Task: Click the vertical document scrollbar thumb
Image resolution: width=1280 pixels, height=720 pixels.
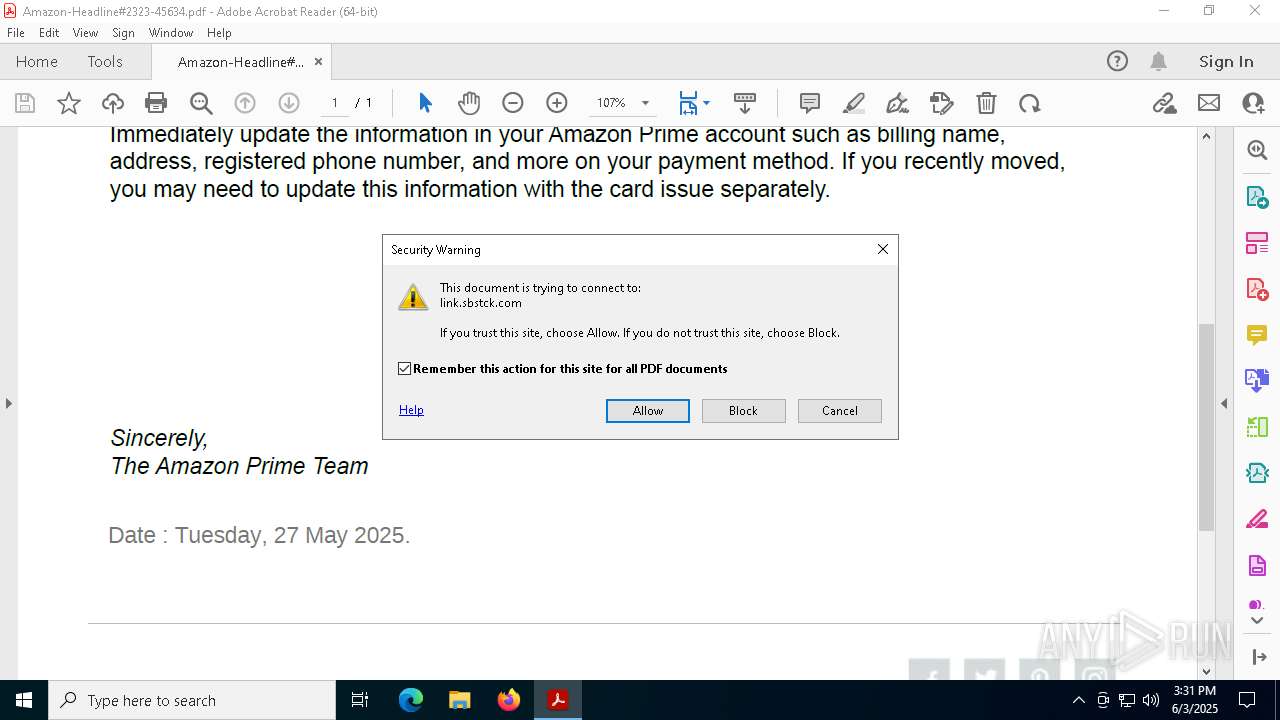Action: coord(1206,427)
